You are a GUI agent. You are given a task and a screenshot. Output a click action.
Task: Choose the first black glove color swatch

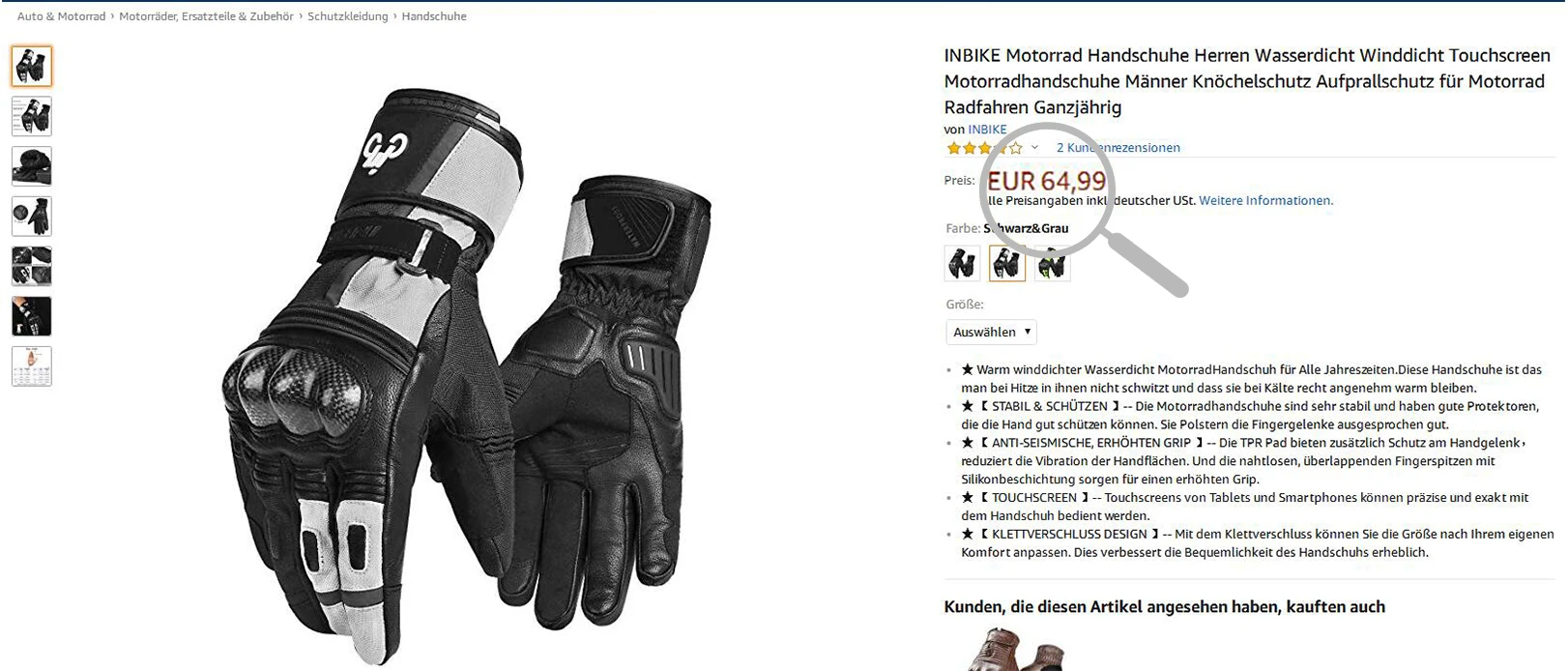point(963,263)
